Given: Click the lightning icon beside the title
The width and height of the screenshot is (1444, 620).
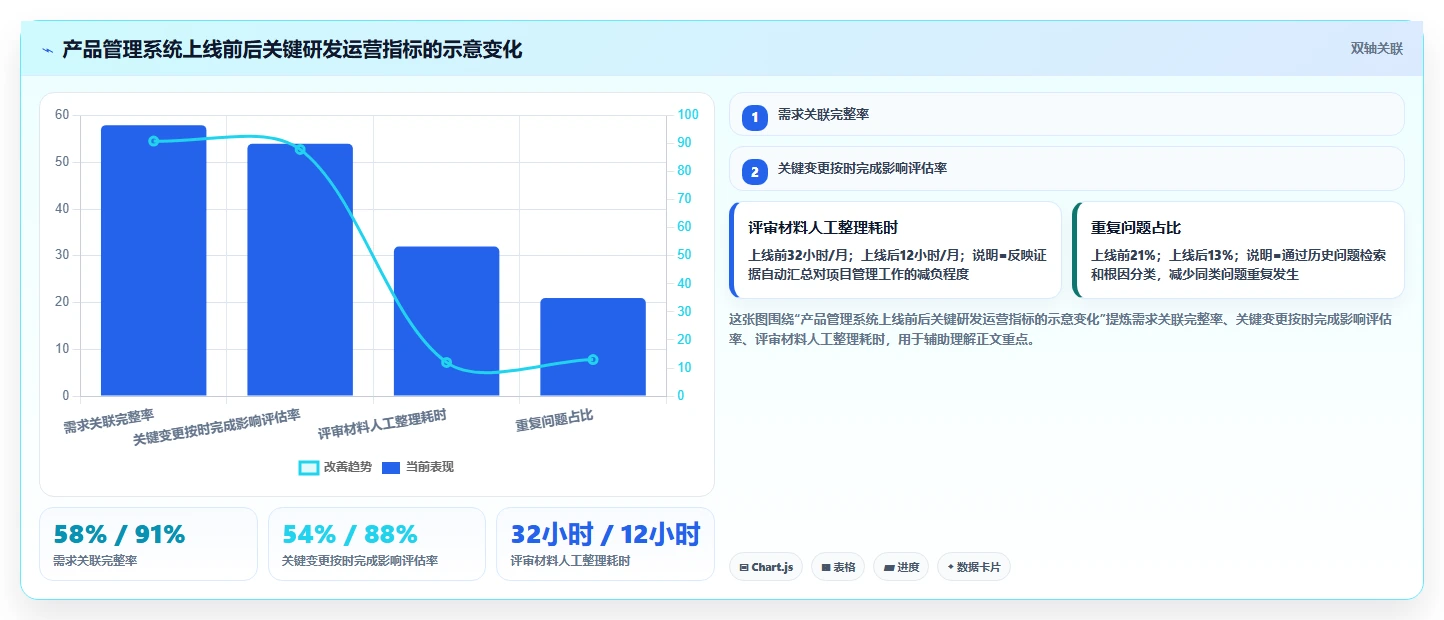Looking at the screenshot, I should coord(47,50).
